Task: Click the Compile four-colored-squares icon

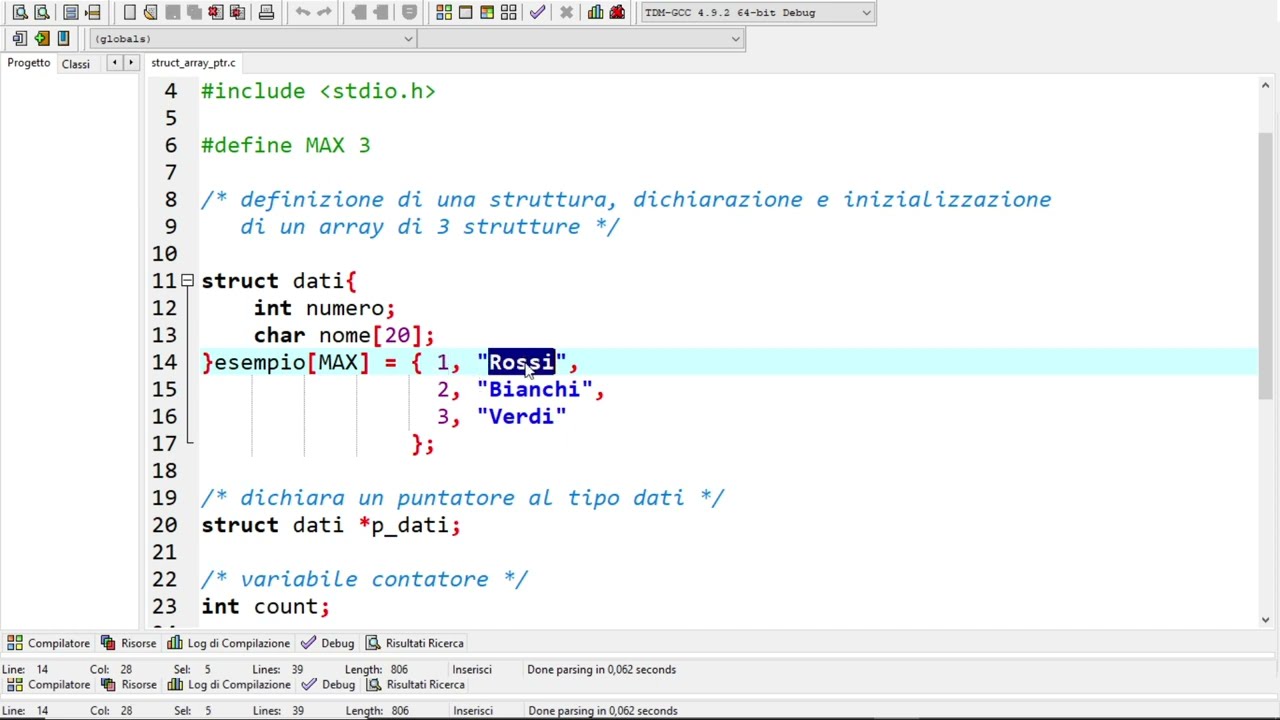Action: click(444, 12)
